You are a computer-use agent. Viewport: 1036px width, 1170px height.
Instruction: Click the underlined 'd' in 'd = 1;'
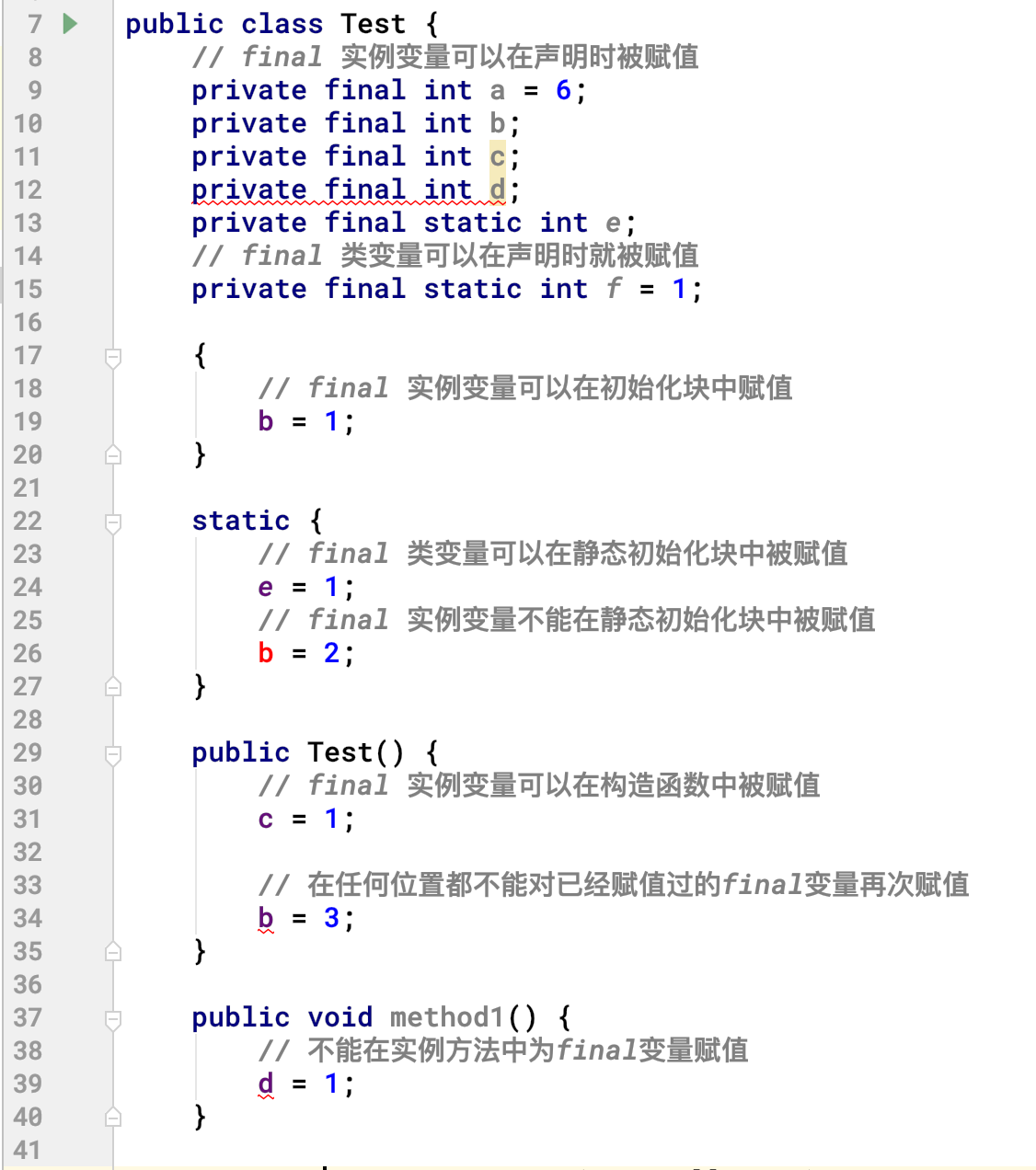(x=265, y=1084)
